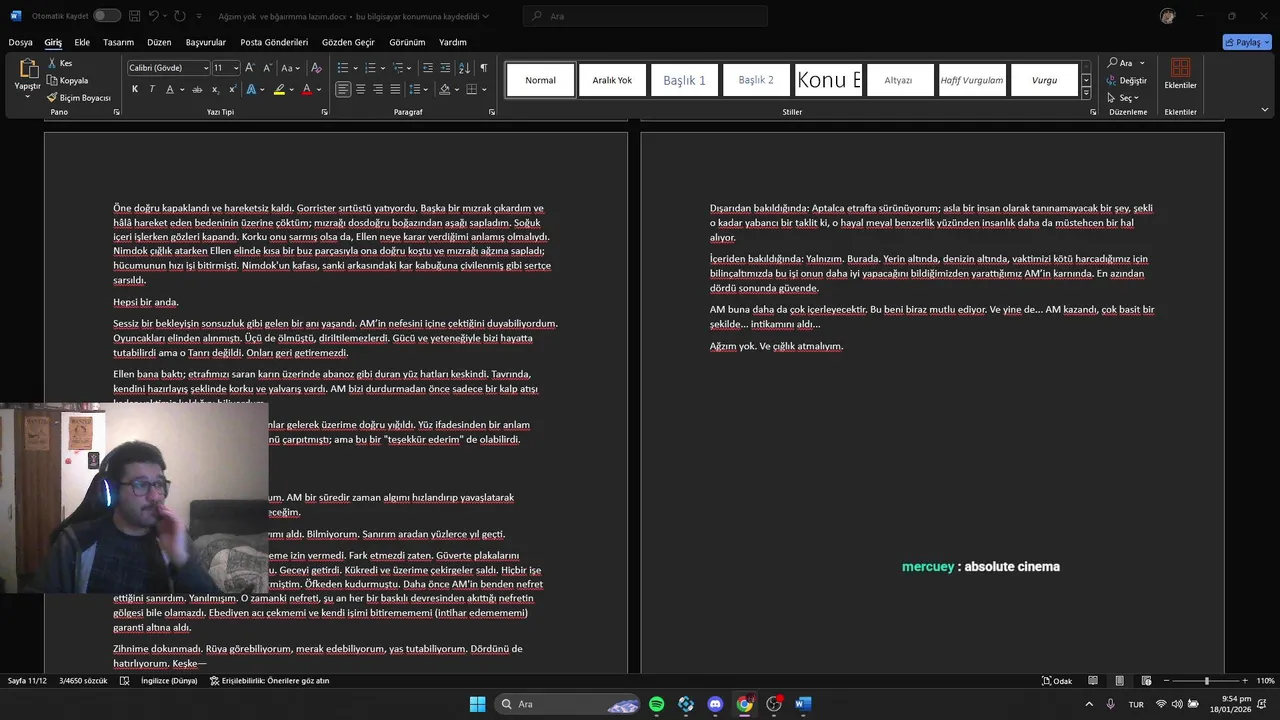Apply red font color
This screenshot has width=1280, height=720.
click(307, 89)
